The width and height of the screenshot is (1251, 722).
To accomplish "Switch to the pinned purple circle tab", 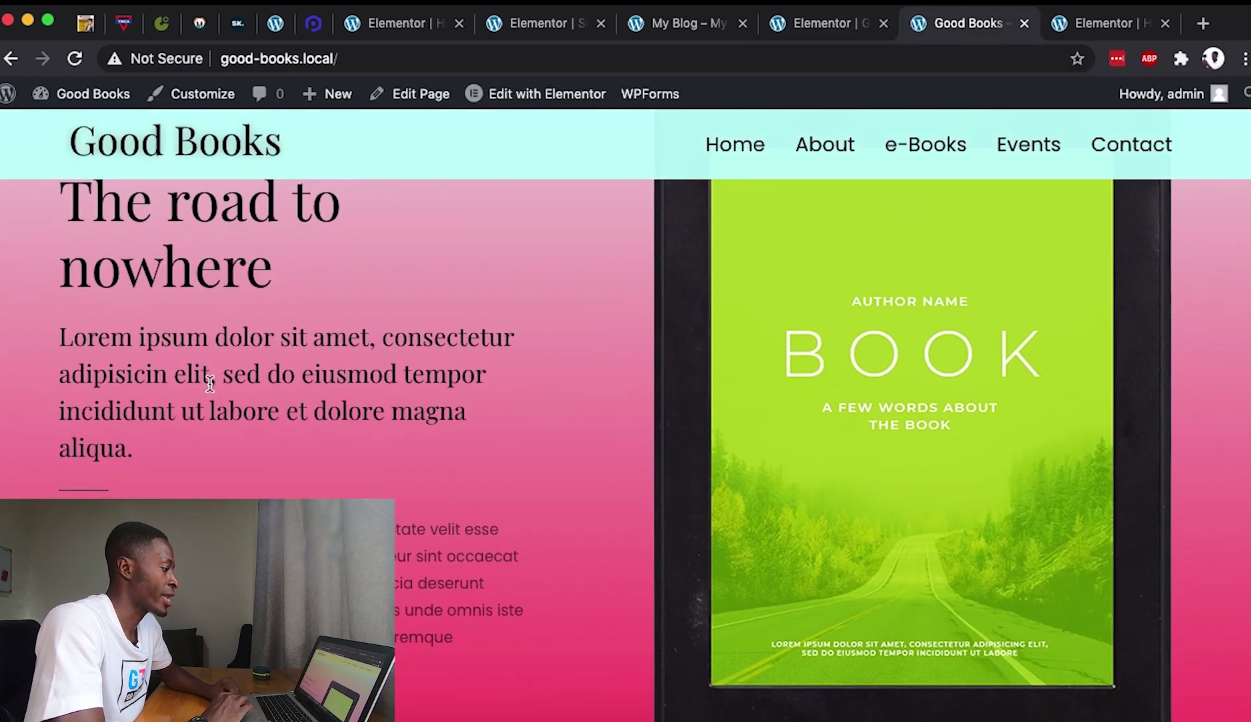I will pos(314,23).
